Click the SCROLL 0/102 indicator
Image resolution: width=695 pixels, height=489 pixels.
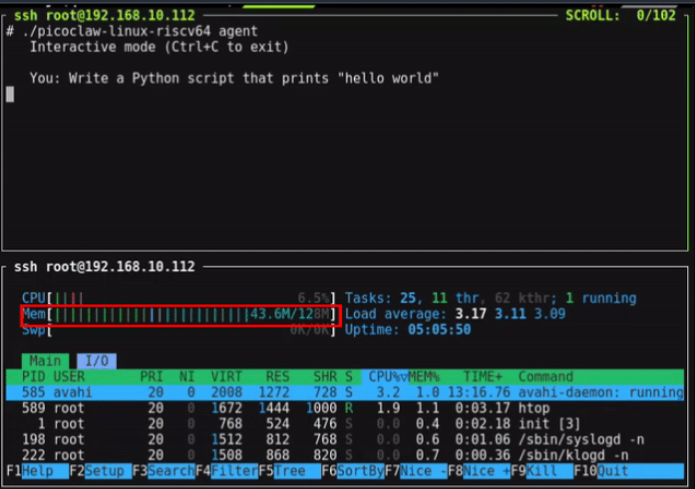621,16
